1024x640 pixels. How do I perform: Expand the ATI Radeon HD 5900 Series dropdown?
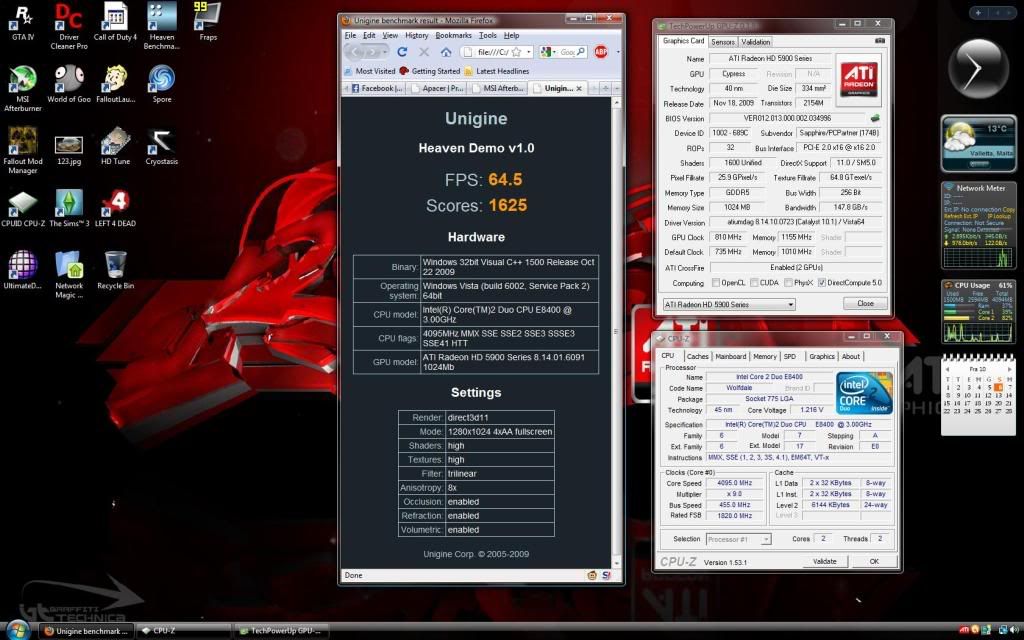[789, 304]
